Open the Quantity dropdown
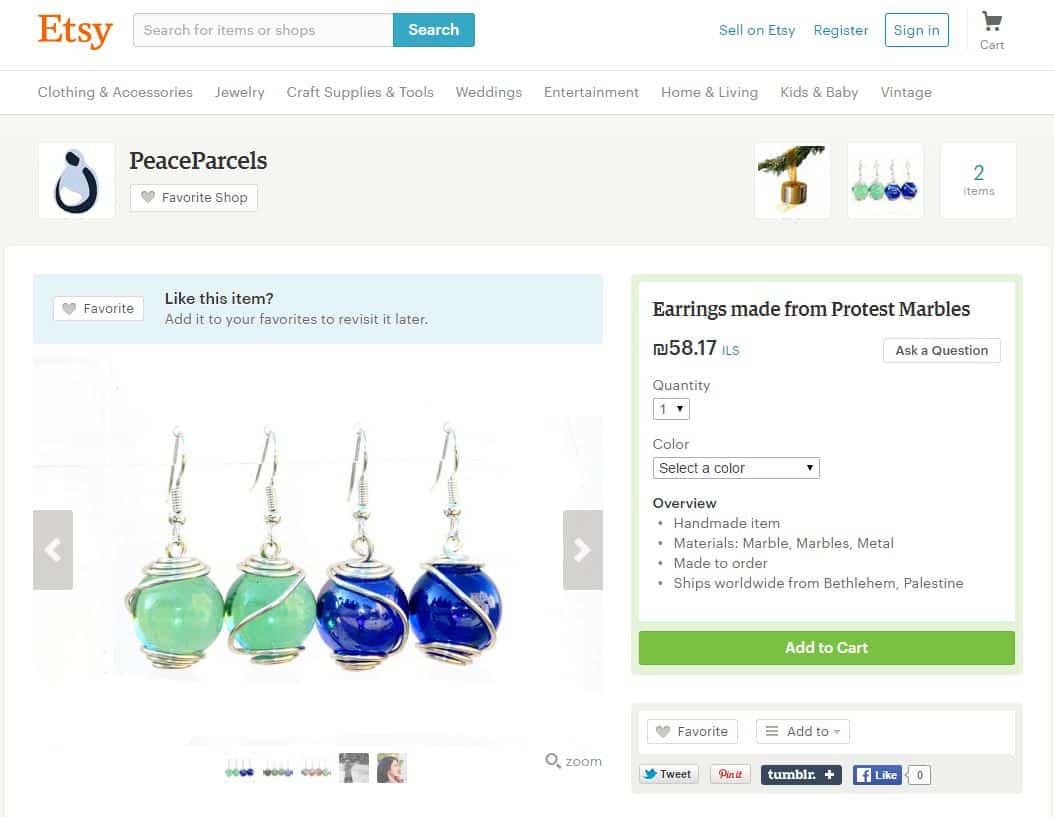The height and width of the screenshot is (817, 1054). point(671,409)
